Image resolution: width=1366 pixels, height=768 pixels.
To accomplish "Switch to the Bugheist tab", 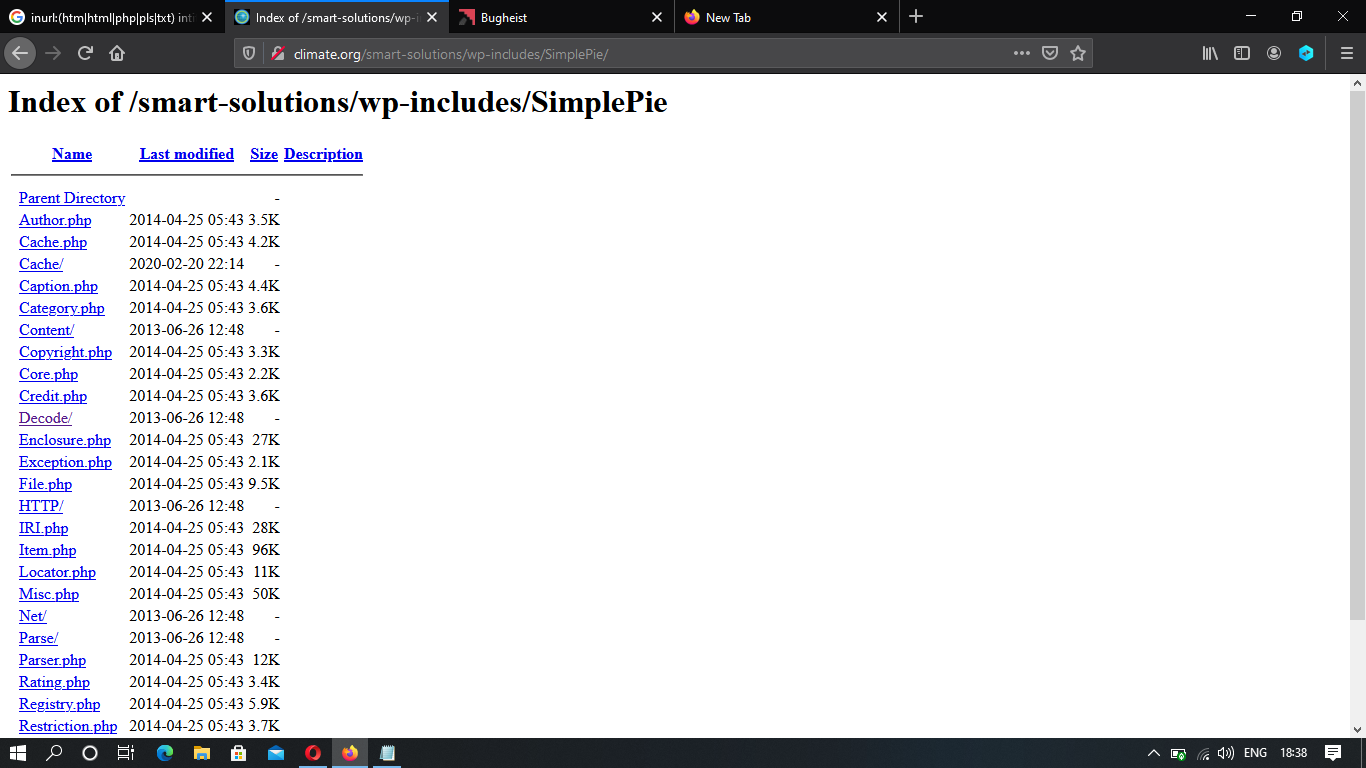I will click(x=561, y=17).
